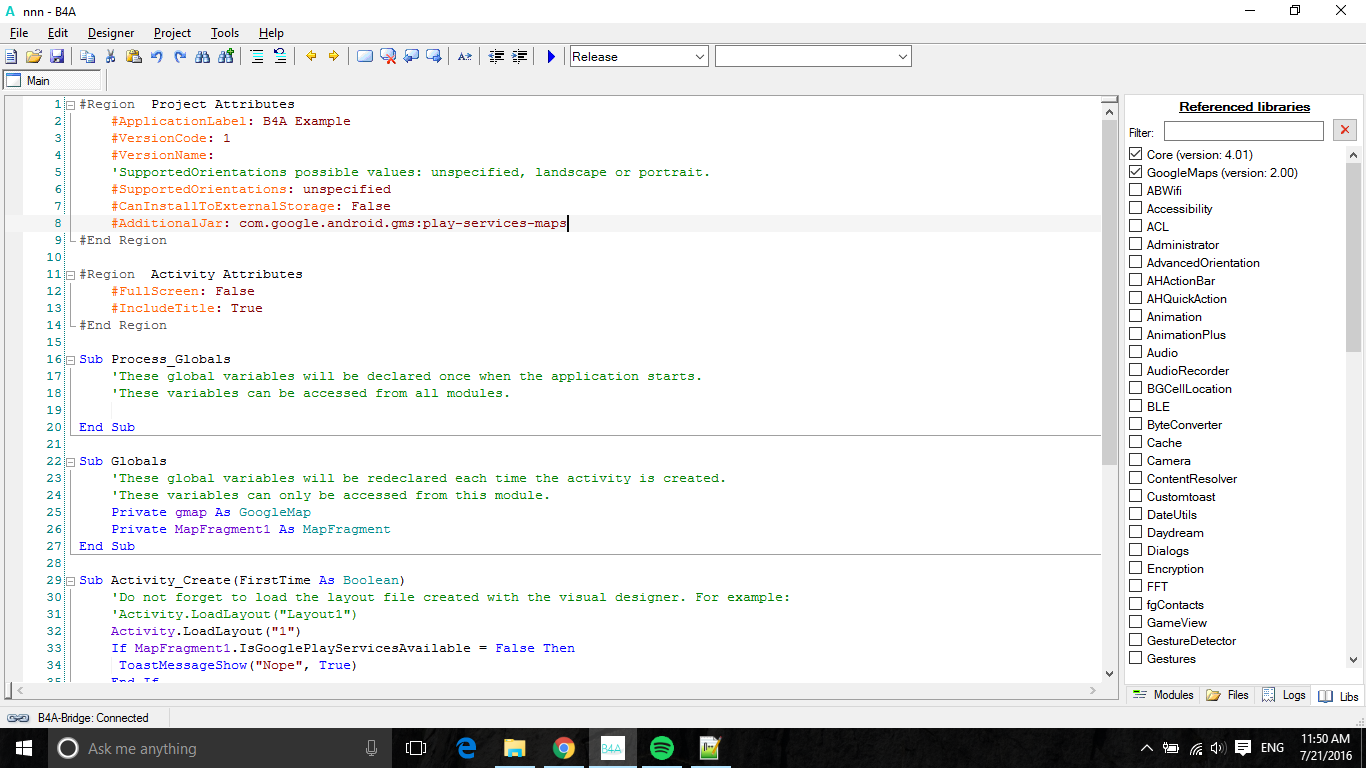
Task: Uncheck the GoogleMaps library checkbox
Action: coord(1135,172)
